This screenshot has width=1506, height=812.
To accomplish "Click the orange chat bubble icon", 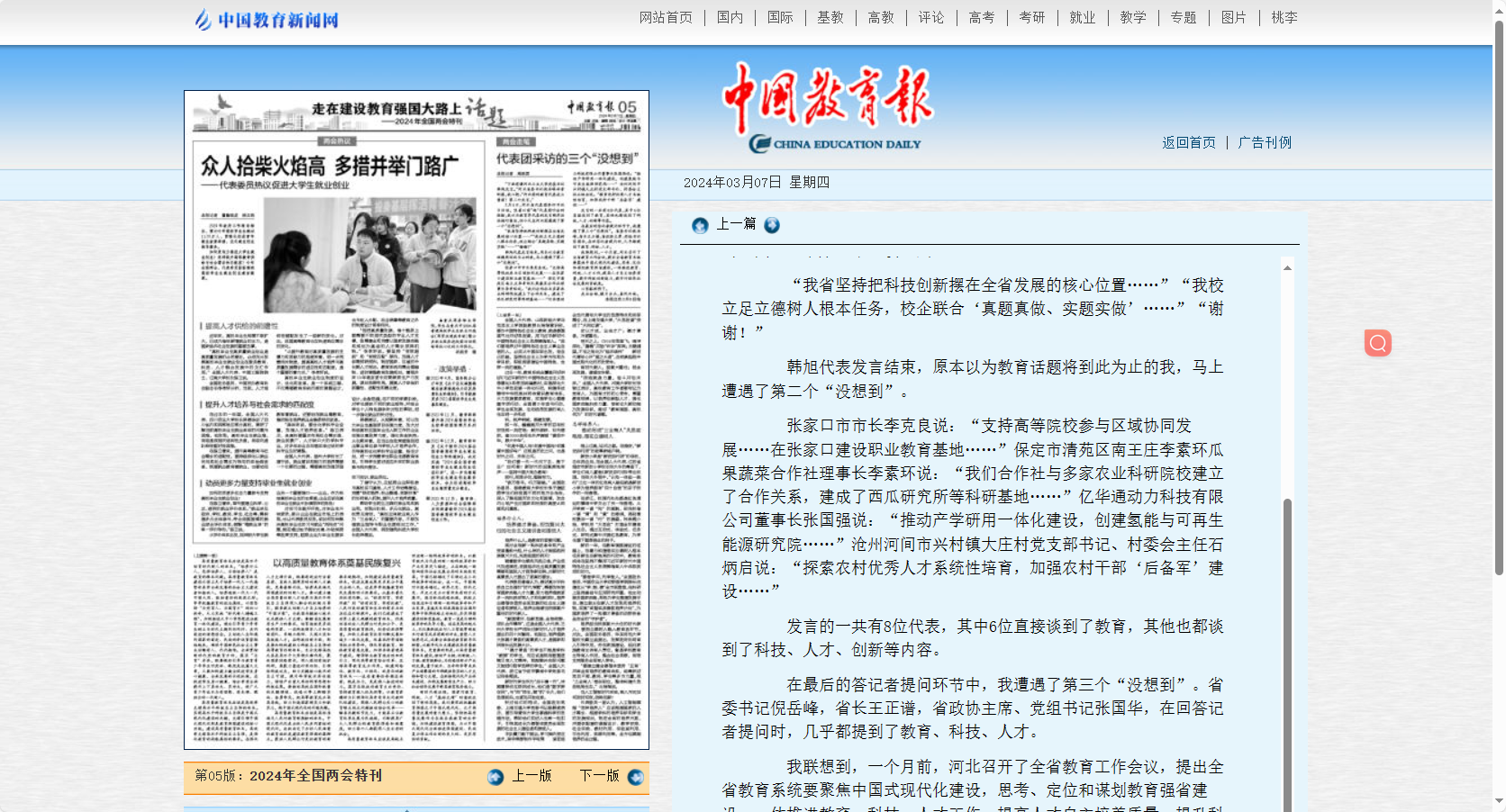I will click(x=1377, y=343).
